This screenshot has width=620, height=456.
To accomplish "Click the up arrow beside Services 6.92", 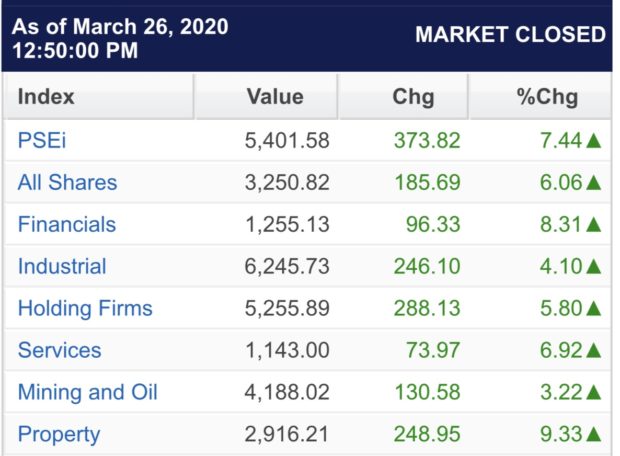I will [594, 350].
